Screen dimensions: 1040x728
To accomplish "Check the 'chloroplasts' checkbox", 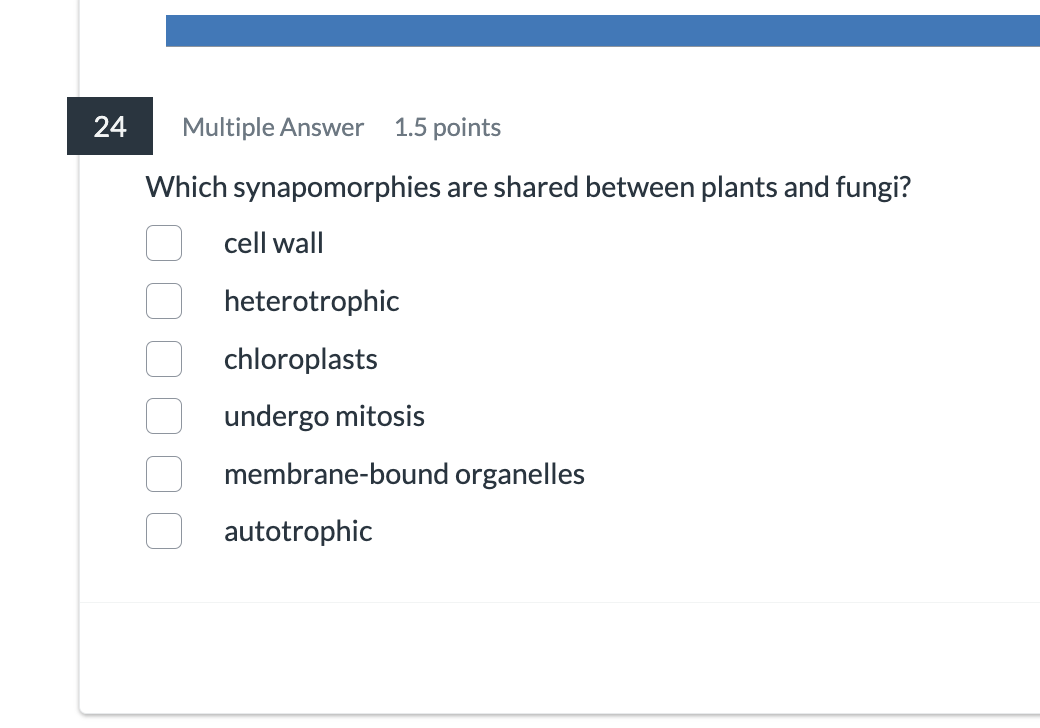I will click(164, 359).
